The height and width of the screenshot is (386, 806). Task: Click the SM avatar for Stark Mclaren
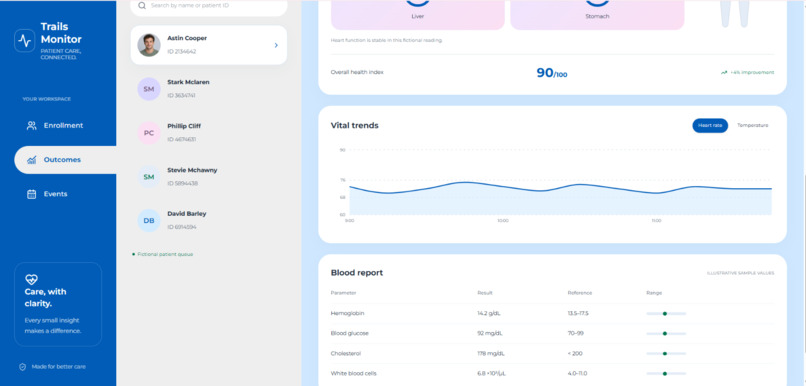coord(149,89)
